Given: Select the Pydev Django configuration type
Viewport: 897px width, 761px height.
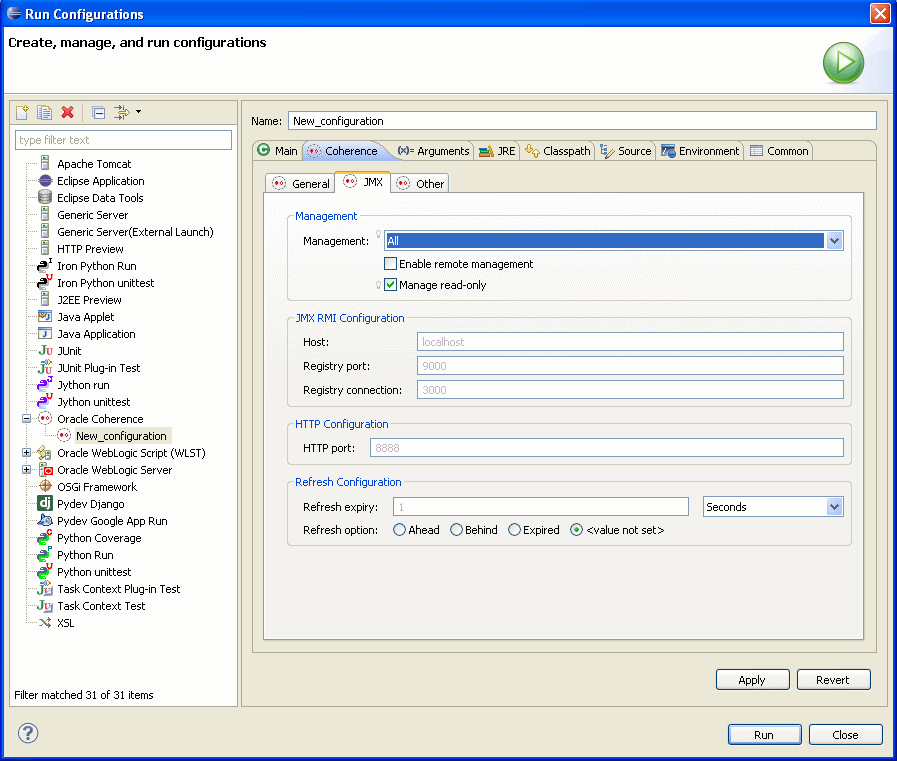Looking at the screenshot, I should click(90, 504).
